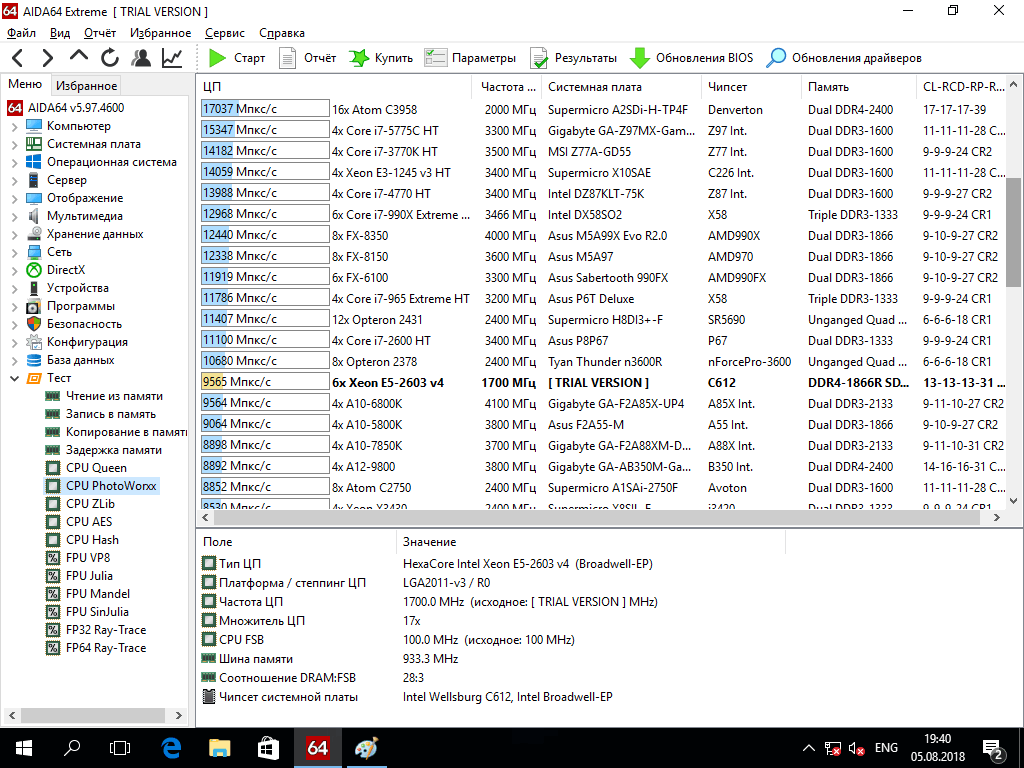Click Обновления BIOS toolbar button
Screen dimensions: 1024x768
tap(691, 58)
